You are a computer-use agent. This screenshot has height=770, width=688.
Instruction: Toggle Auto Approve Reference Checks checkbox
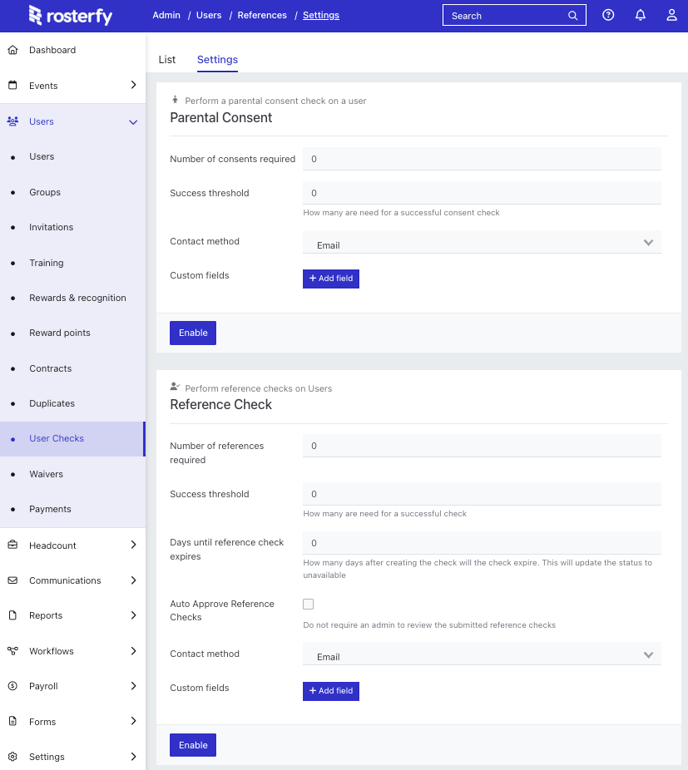pyautogui.click(x=308, y=604)
